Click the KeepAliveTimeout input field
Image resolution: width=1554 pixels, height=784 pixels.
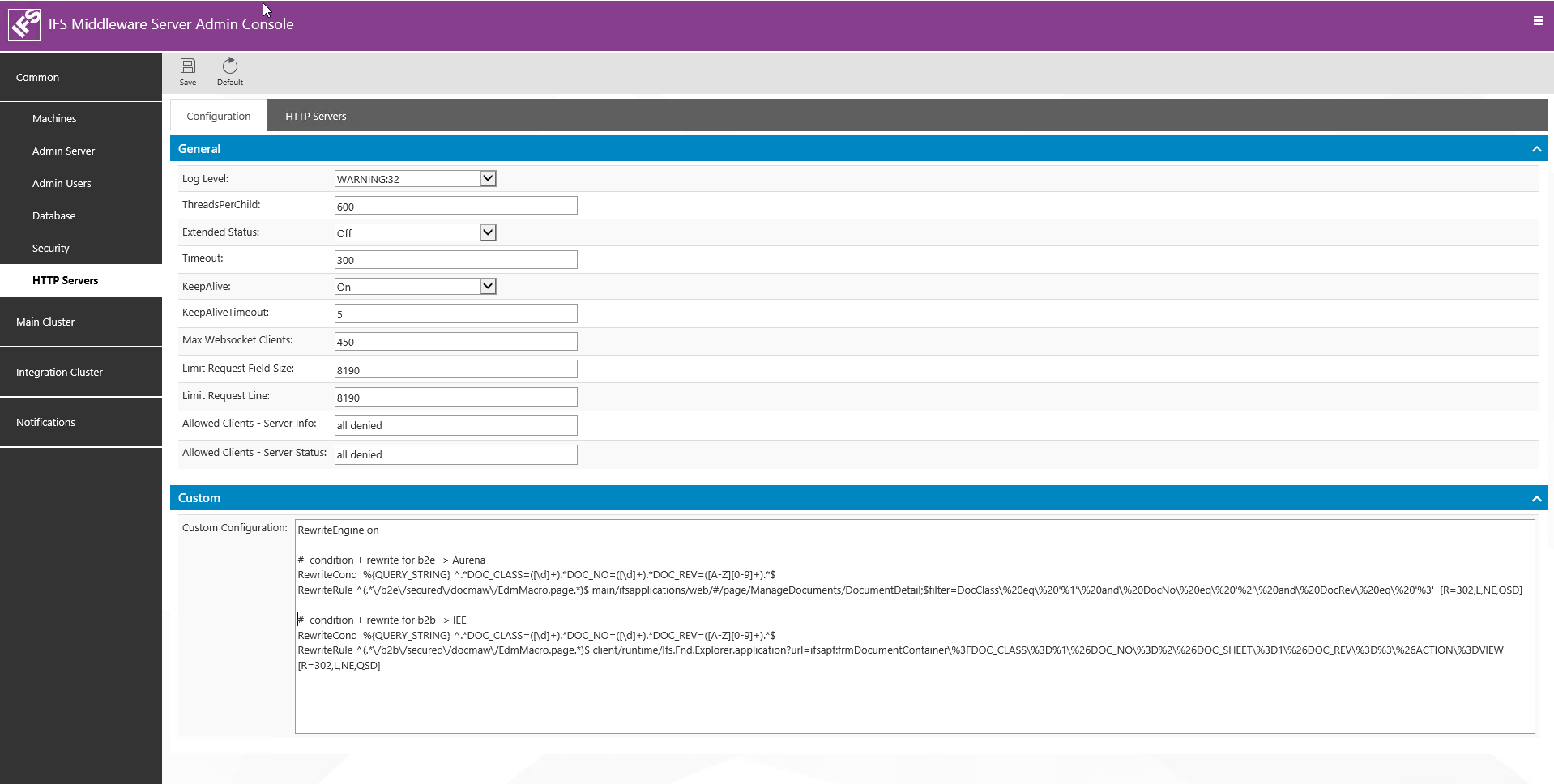[455, 313]
